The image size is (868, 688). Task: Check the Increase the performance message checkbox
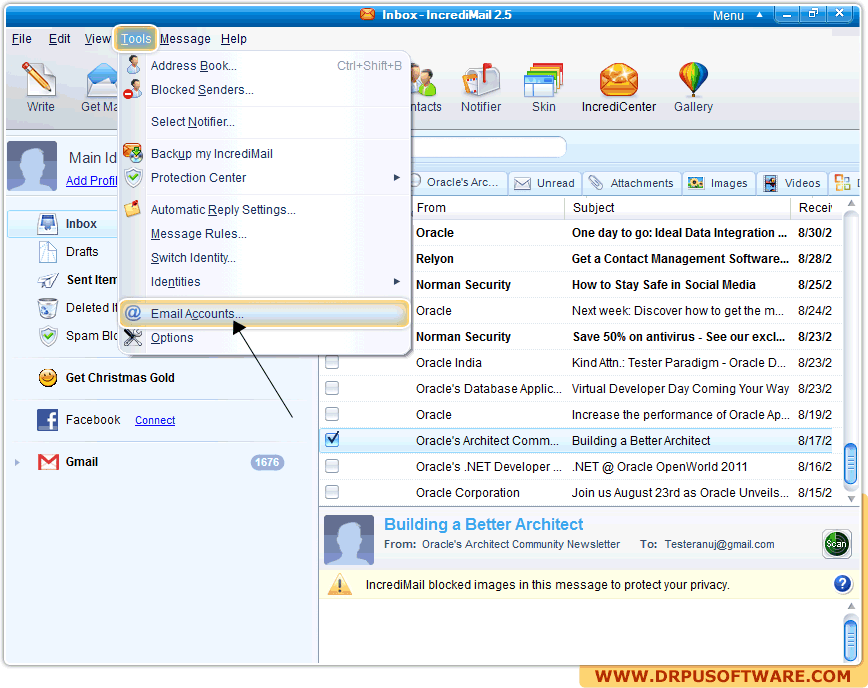(x=332, y=414)
